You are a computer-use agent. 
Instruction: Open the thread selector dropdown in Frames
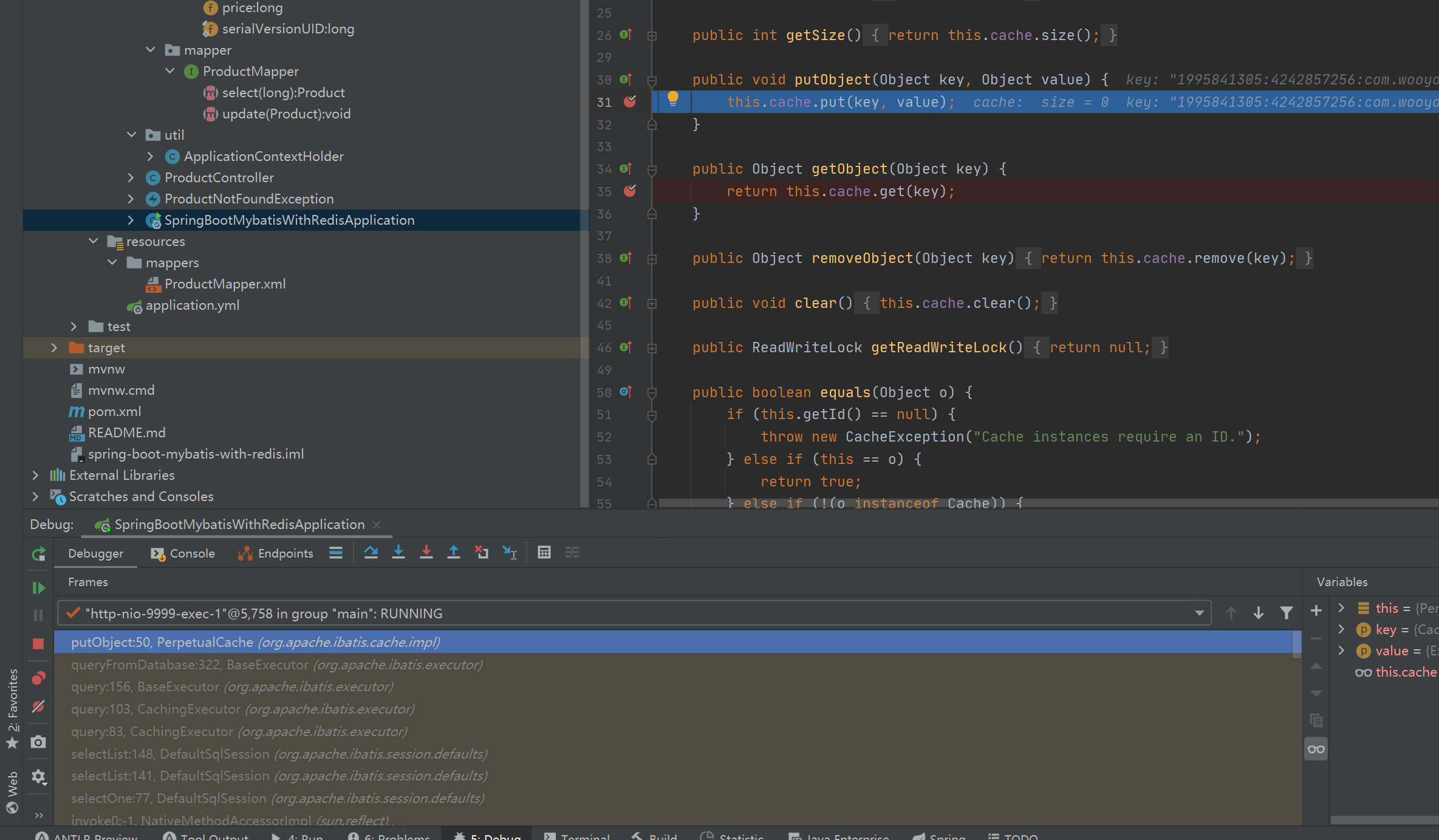1198,613
